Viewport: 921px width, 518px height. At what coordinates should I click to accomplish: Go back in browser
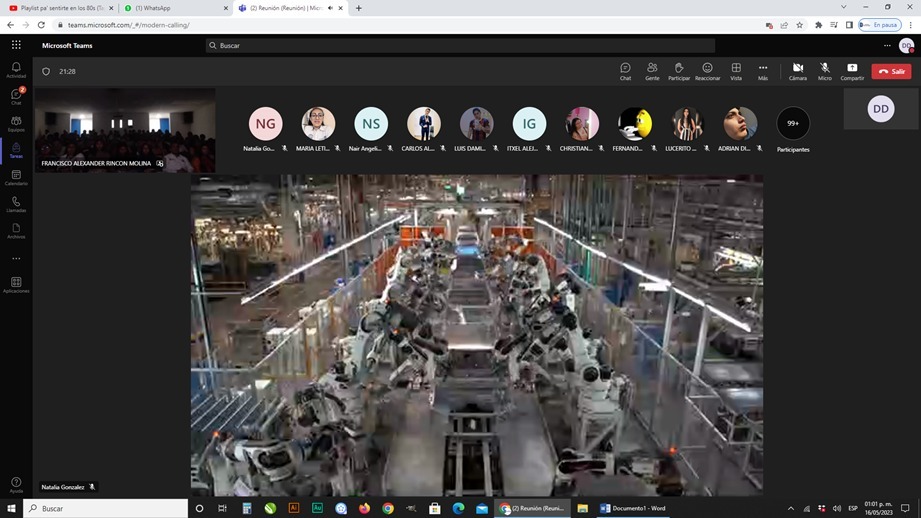[11, 25]
